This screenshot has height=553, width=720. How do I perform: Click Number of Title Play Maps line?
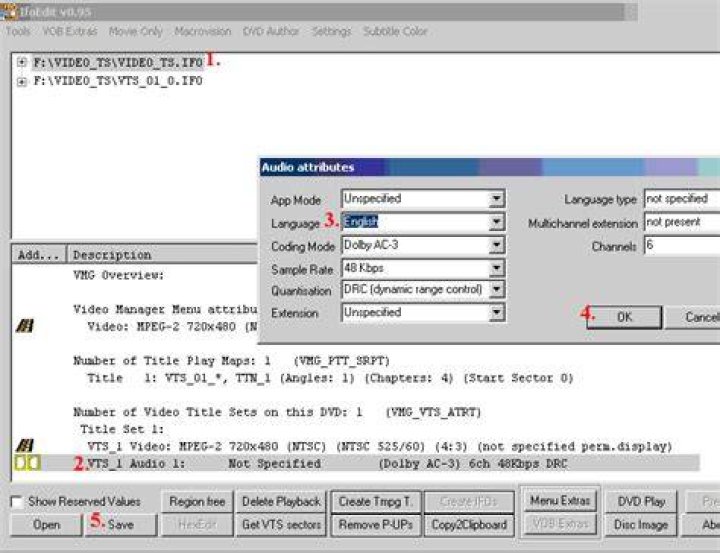pos(231,361)
